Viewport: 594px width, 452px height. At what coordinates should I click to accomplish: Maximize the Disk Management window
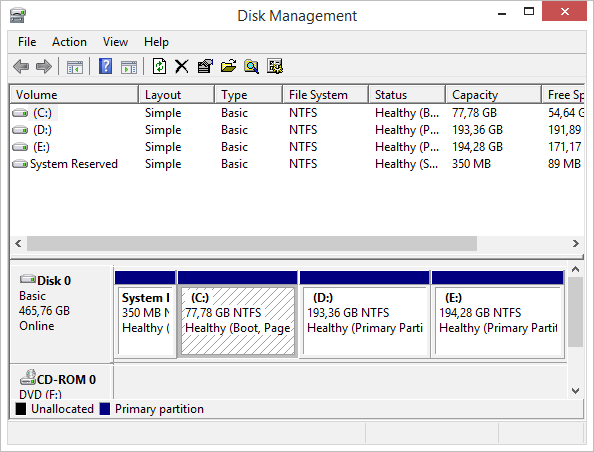(x=529, y=11)
